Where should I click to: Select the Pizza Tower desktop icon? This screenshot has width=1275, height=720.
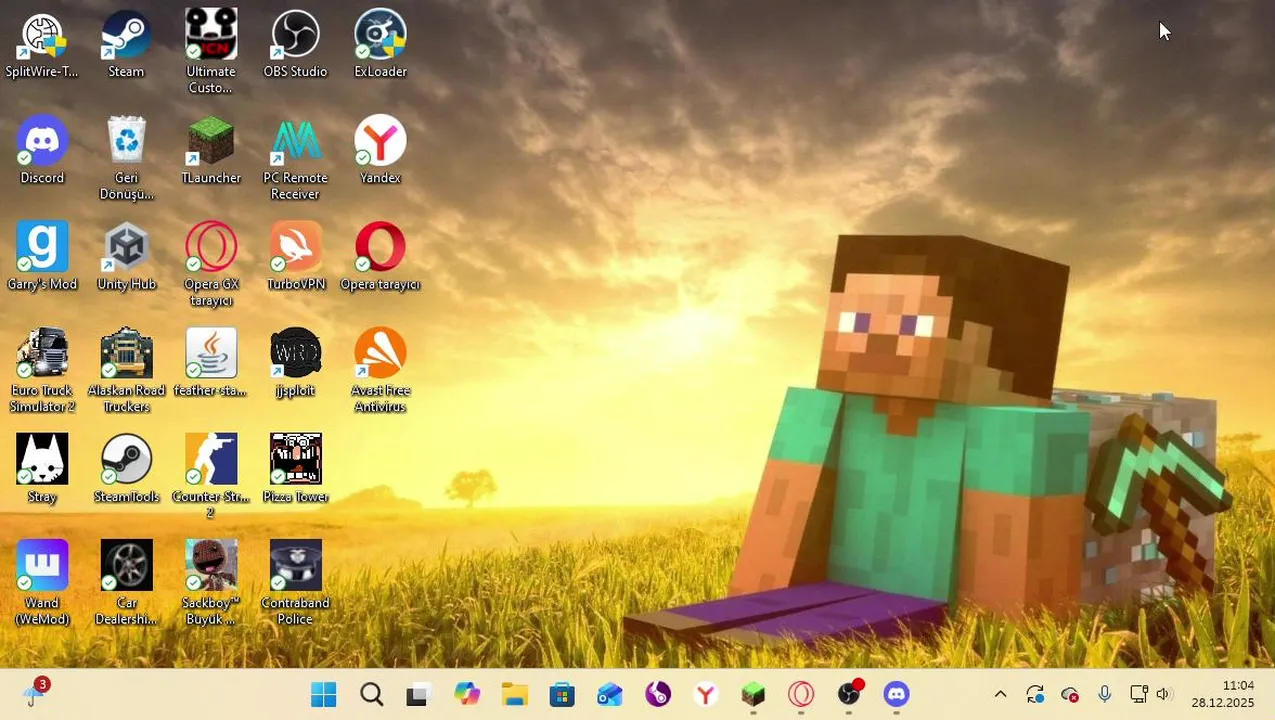296,469
